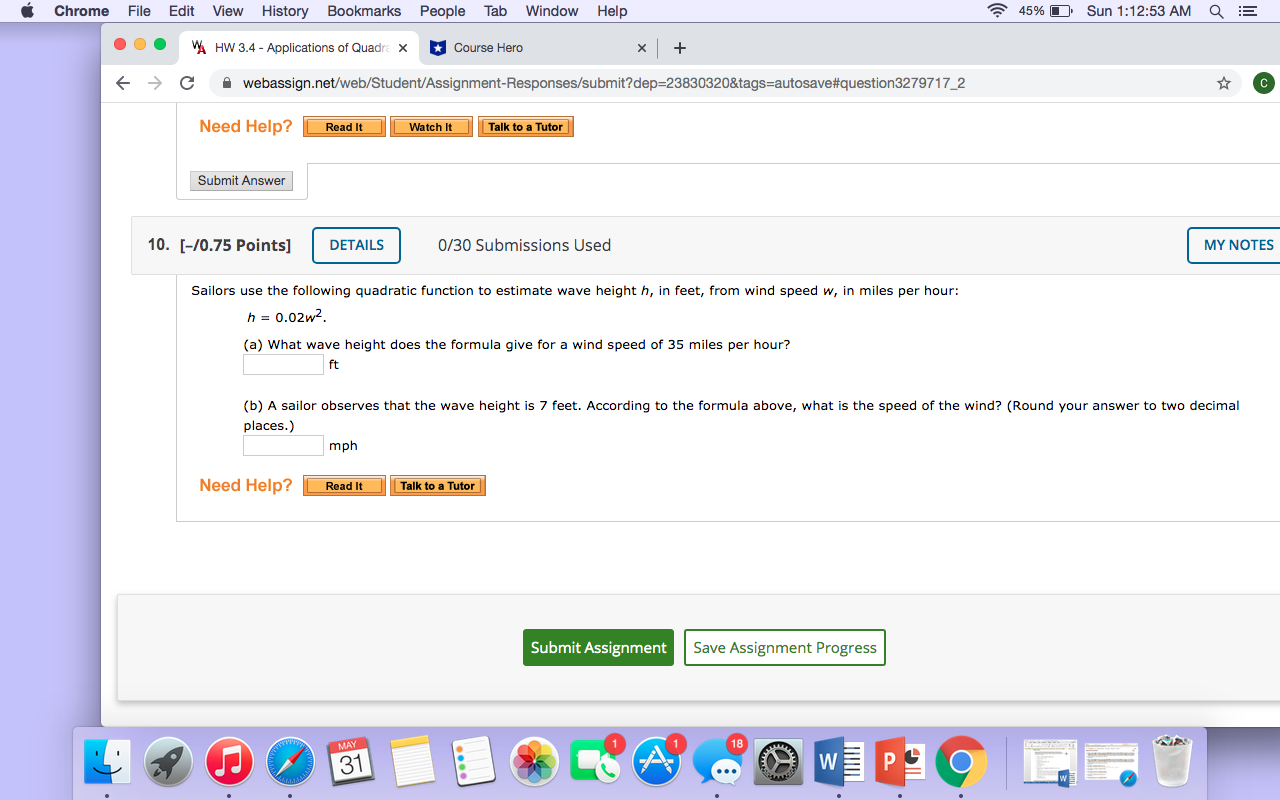Click Talk to a Tutor under question 10
This screenshot has width=1280, height=800.
438,486
